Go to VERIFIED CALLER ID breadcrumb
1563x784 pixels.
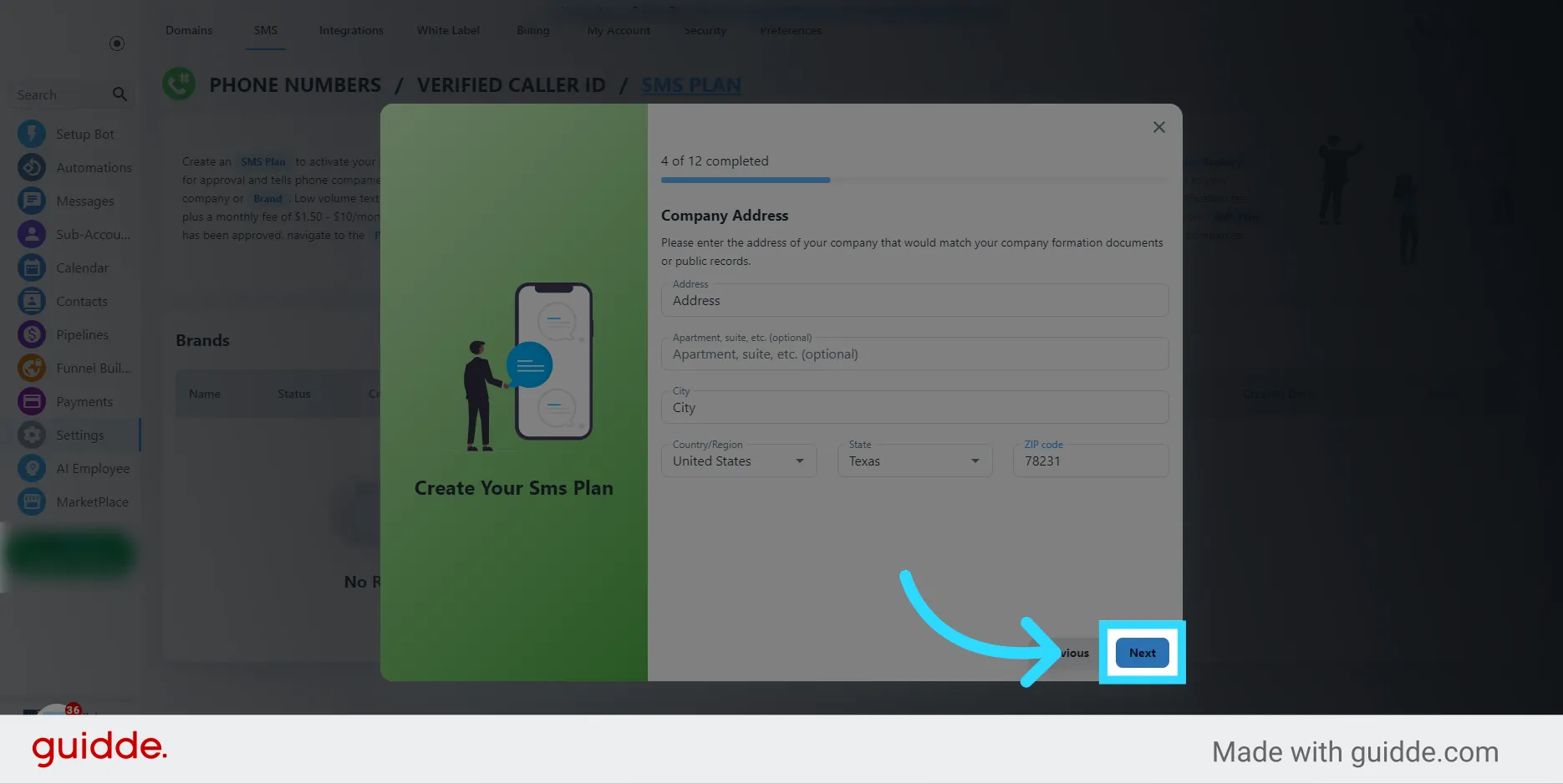point(511,85)
